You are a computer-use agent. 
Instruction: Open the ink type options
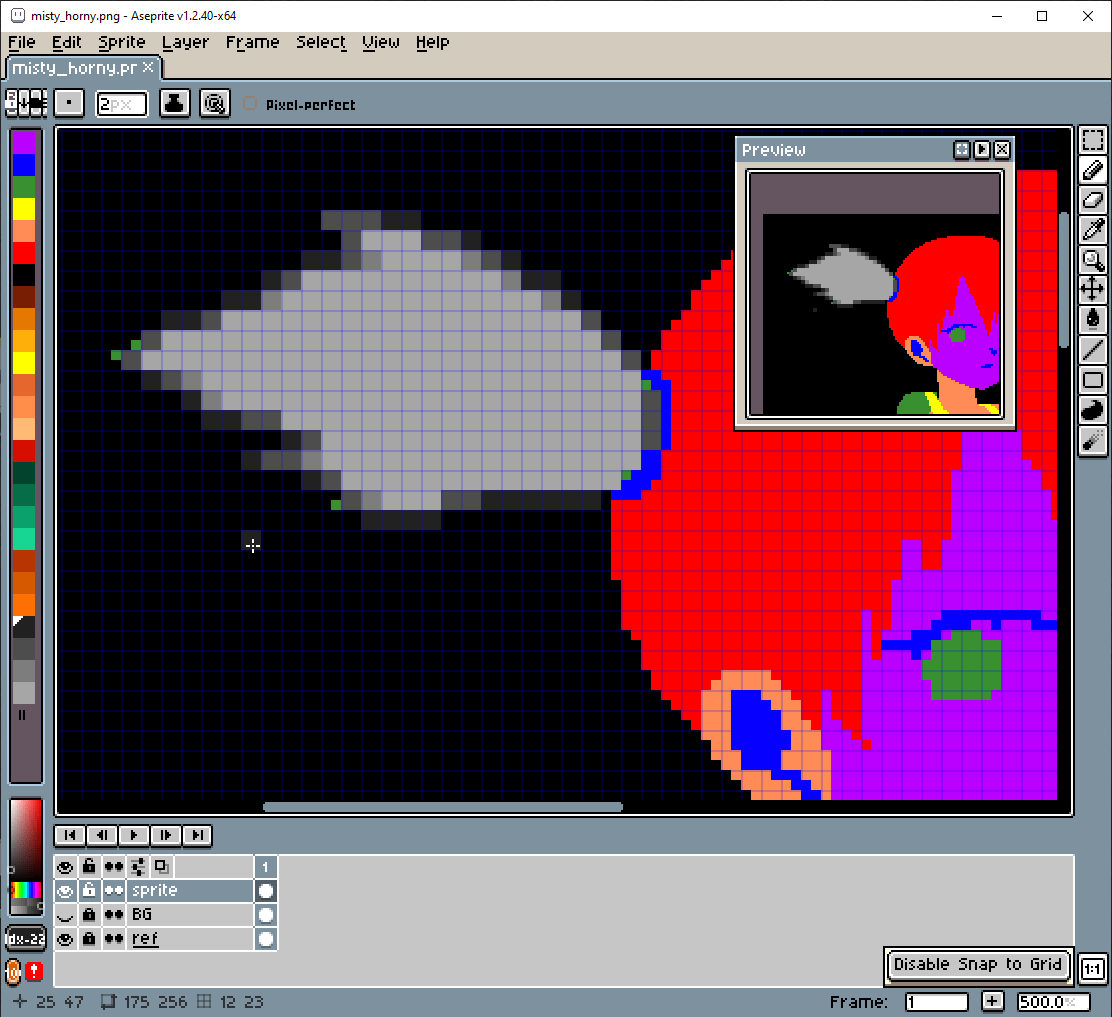coord(175,103)
